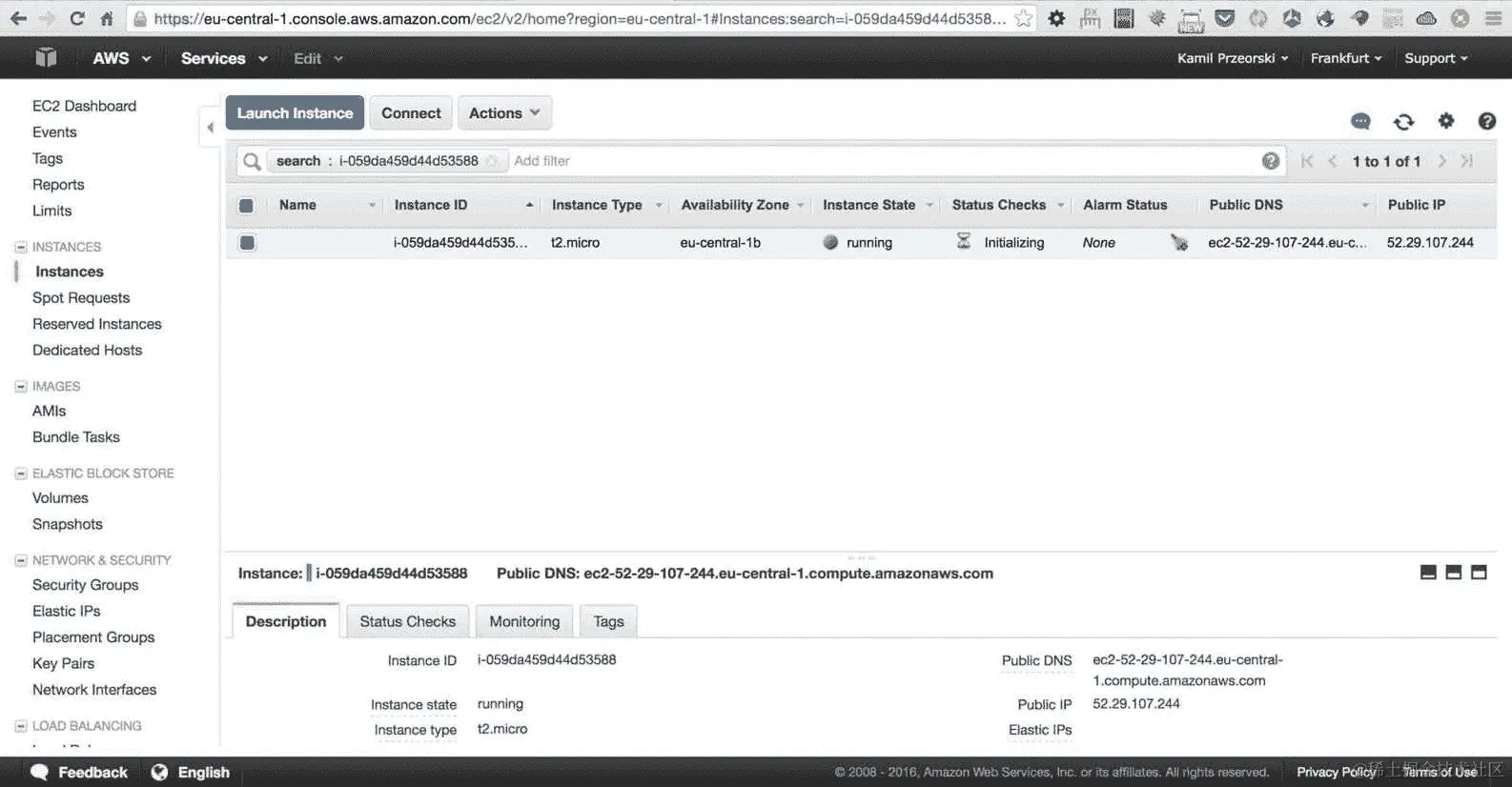Toggle the select-all instances checkbox
Viewport: 1512px width, 787px height.
click(x=246, y=206)
